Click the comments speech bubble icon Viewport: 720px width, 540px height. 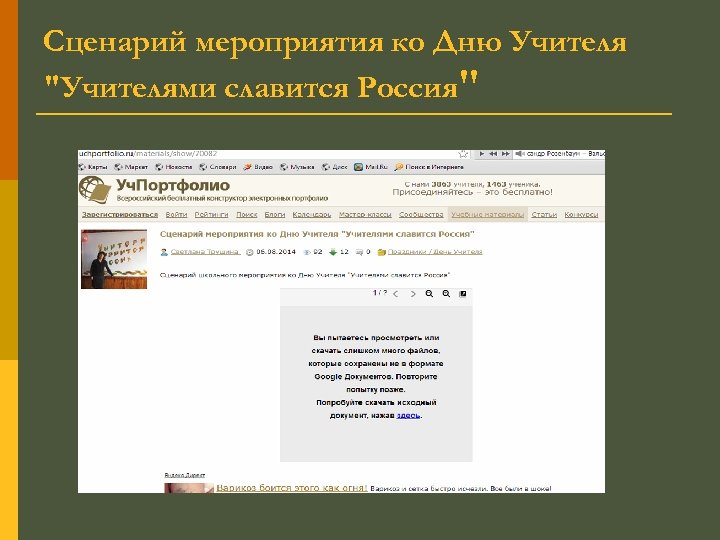pyautogui.click(x=360, y=252)
